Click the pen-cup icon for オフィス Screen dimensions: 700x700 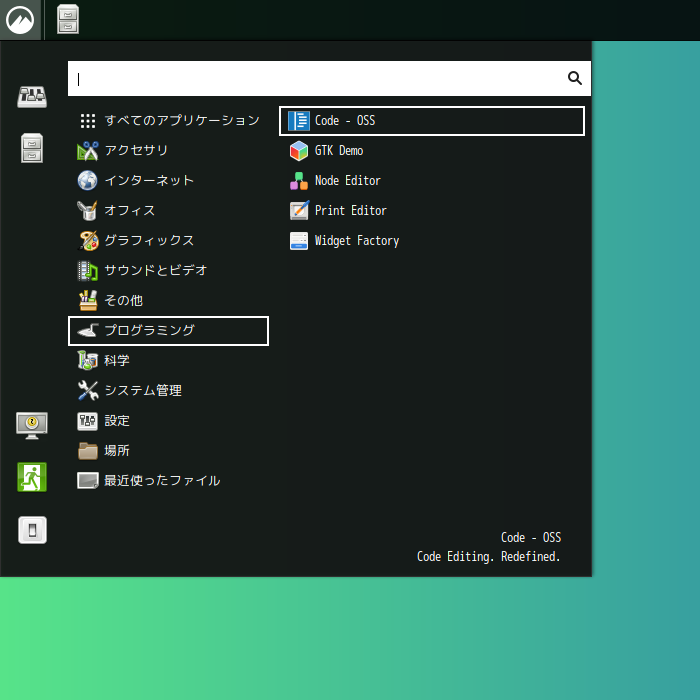pyautogui.click(x=88, y=211)
